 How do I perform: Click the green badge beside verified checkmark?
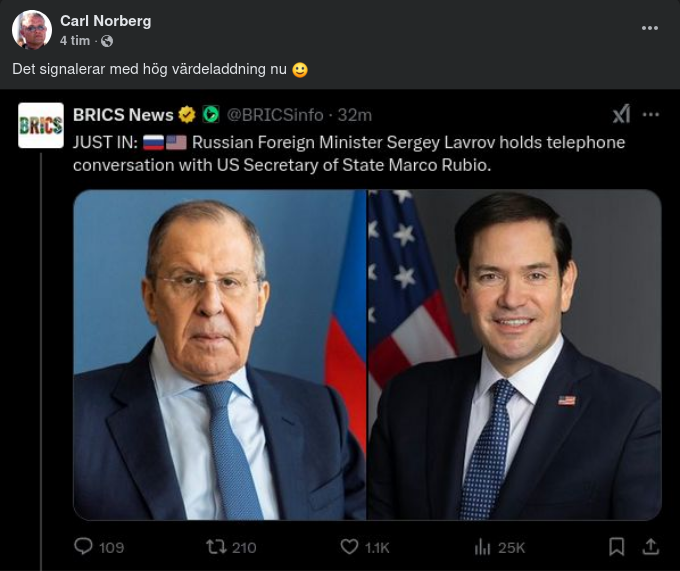(210, 115)
